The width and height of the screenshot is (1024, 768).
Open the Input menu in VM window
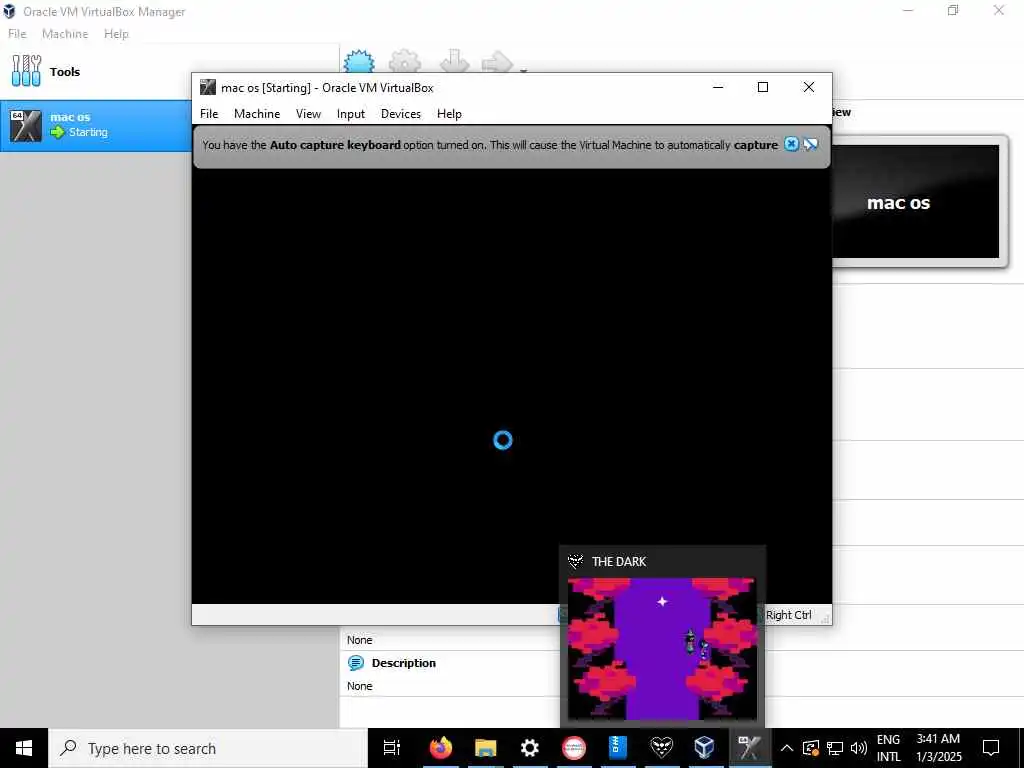[x=351, y=114]
